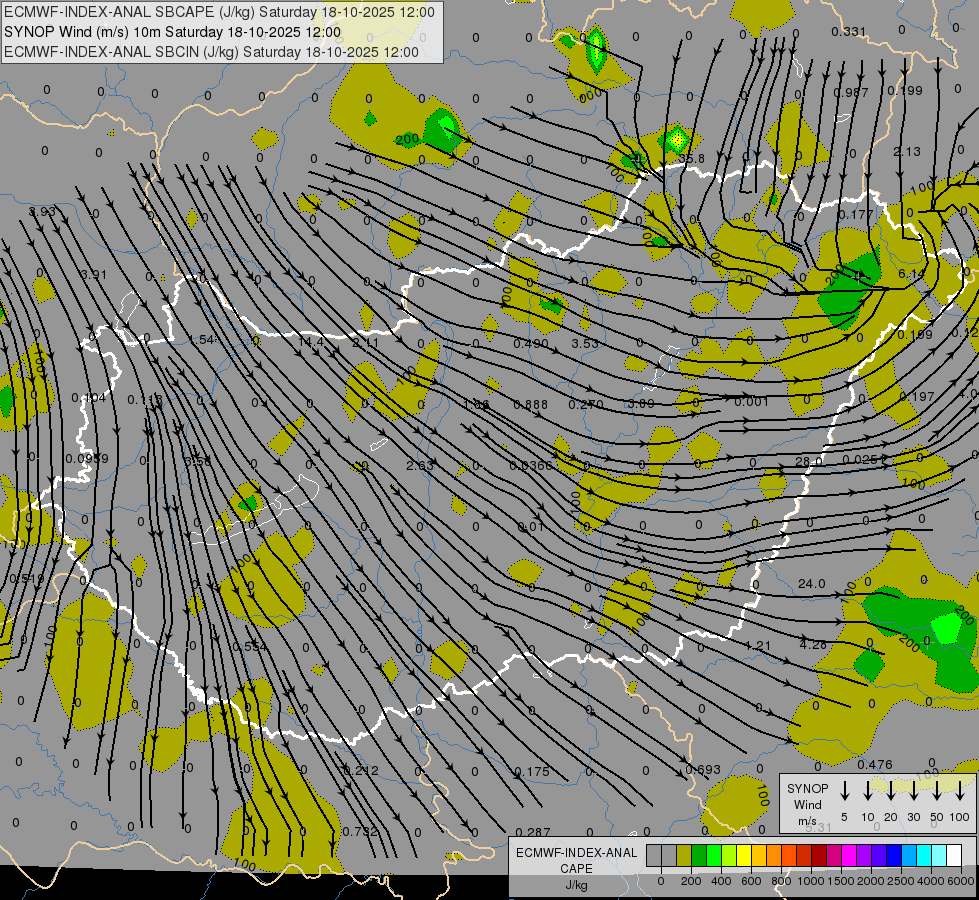Click the 1000 scale value in CAPE legend
The height and width of the screenshot is (900, 979).
810,881
